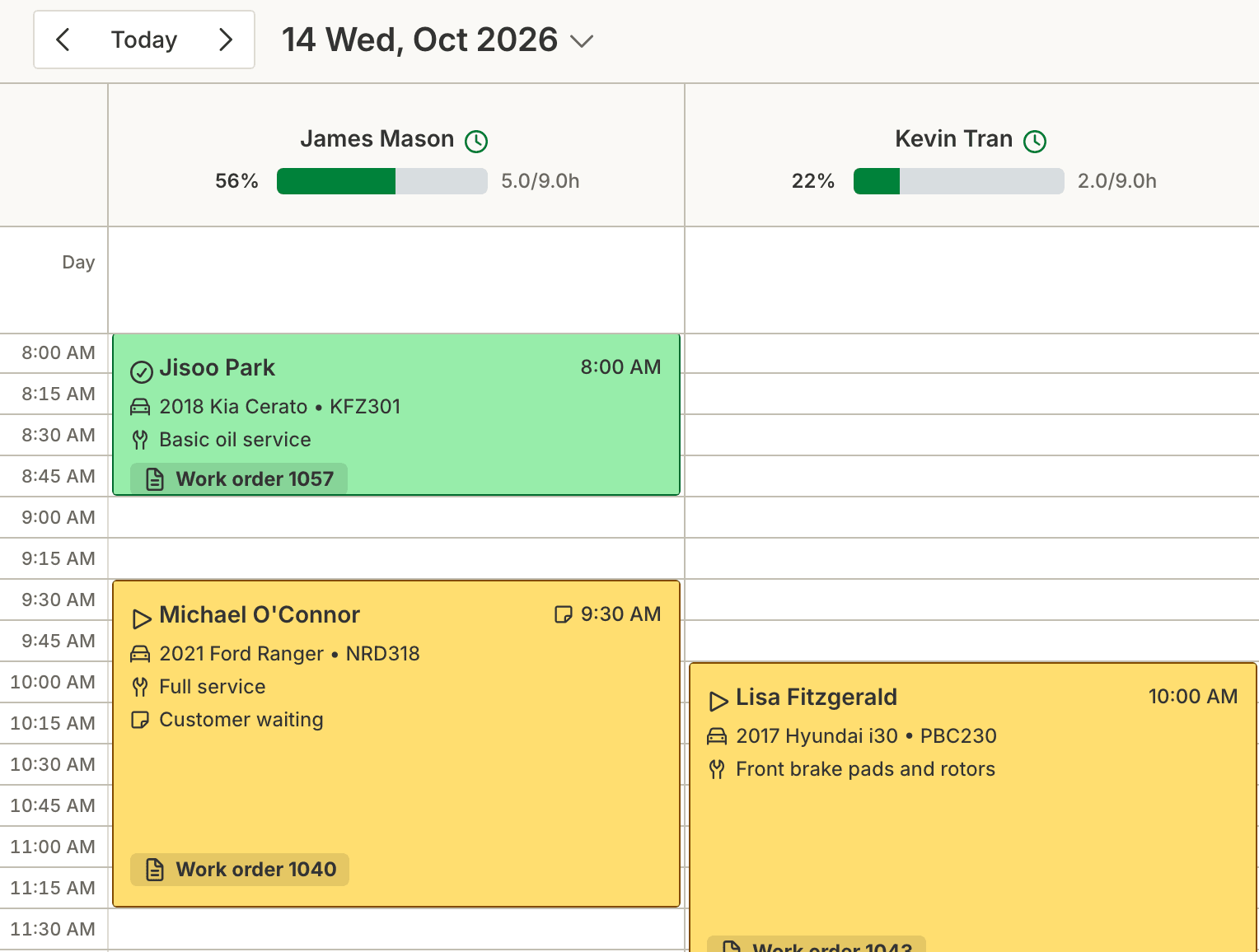
Task: Click the date title 14 Wed, Oct 2026
Action: click(x=420, y=40)
